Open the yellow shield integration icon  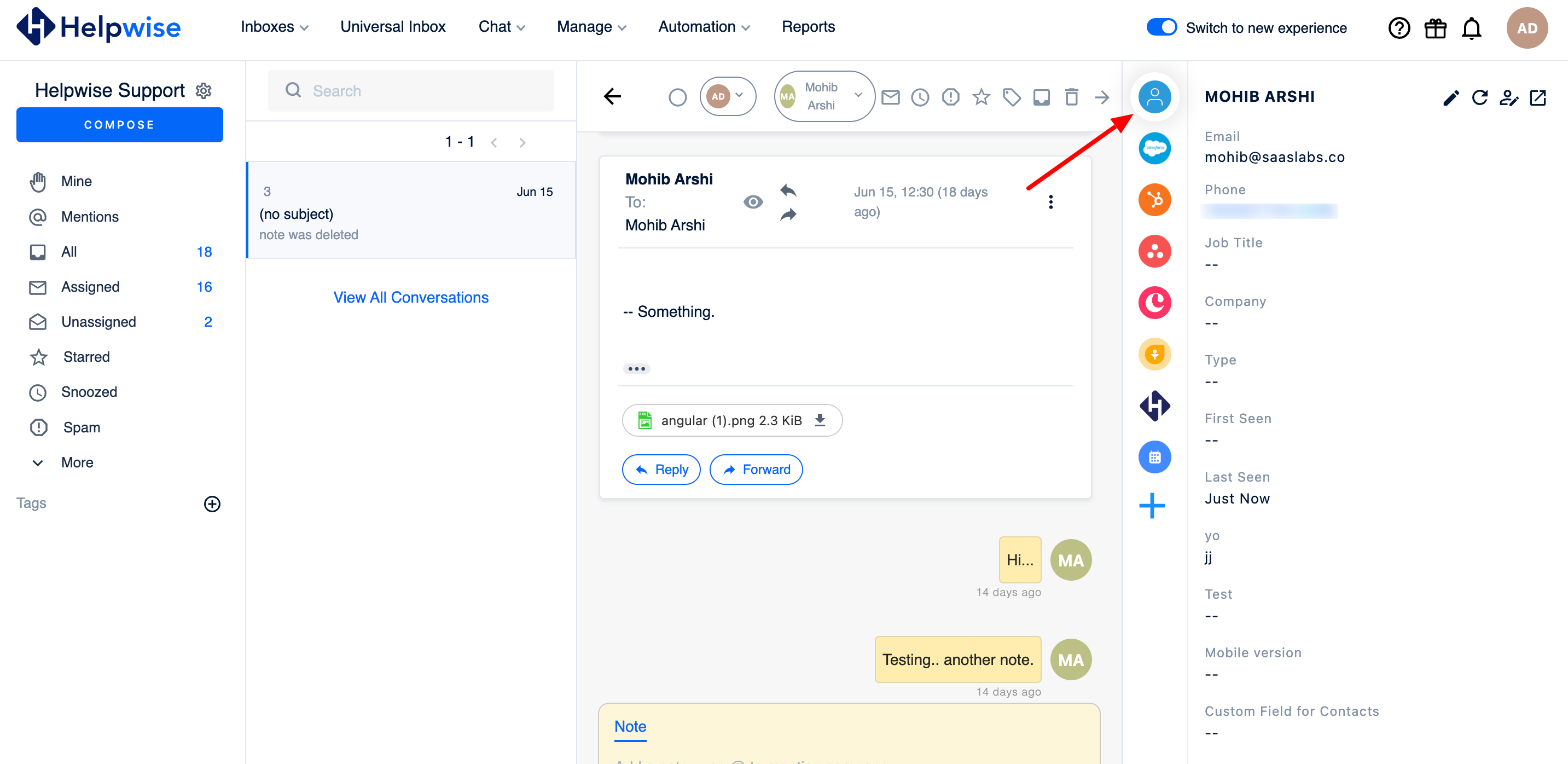click(x=1154, y=354)
